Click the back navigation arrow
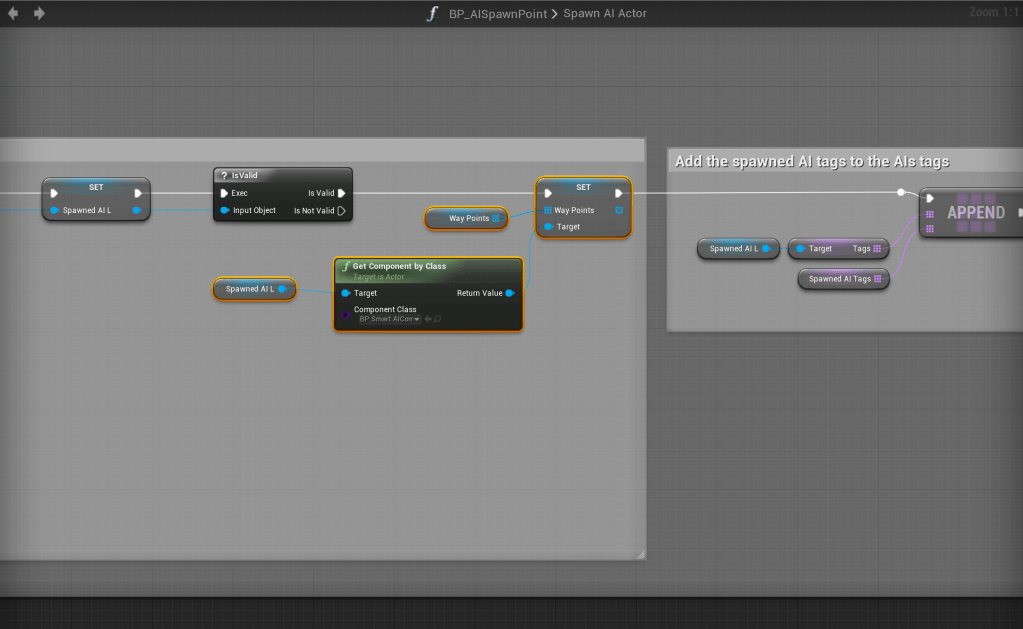1023x629 pixels. click(13, 13)
